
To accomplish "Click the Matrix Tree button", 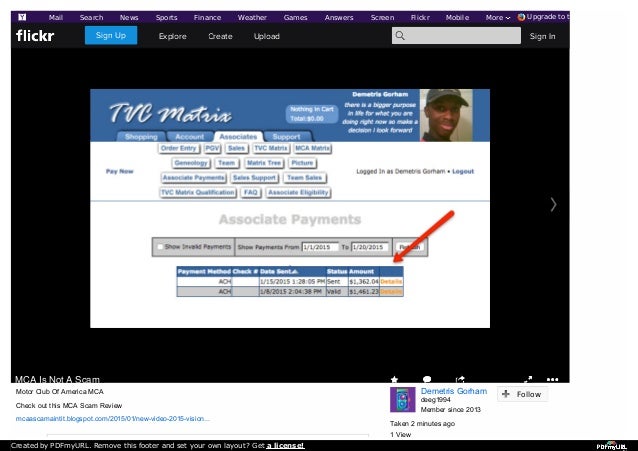I will tap(264, 163).
